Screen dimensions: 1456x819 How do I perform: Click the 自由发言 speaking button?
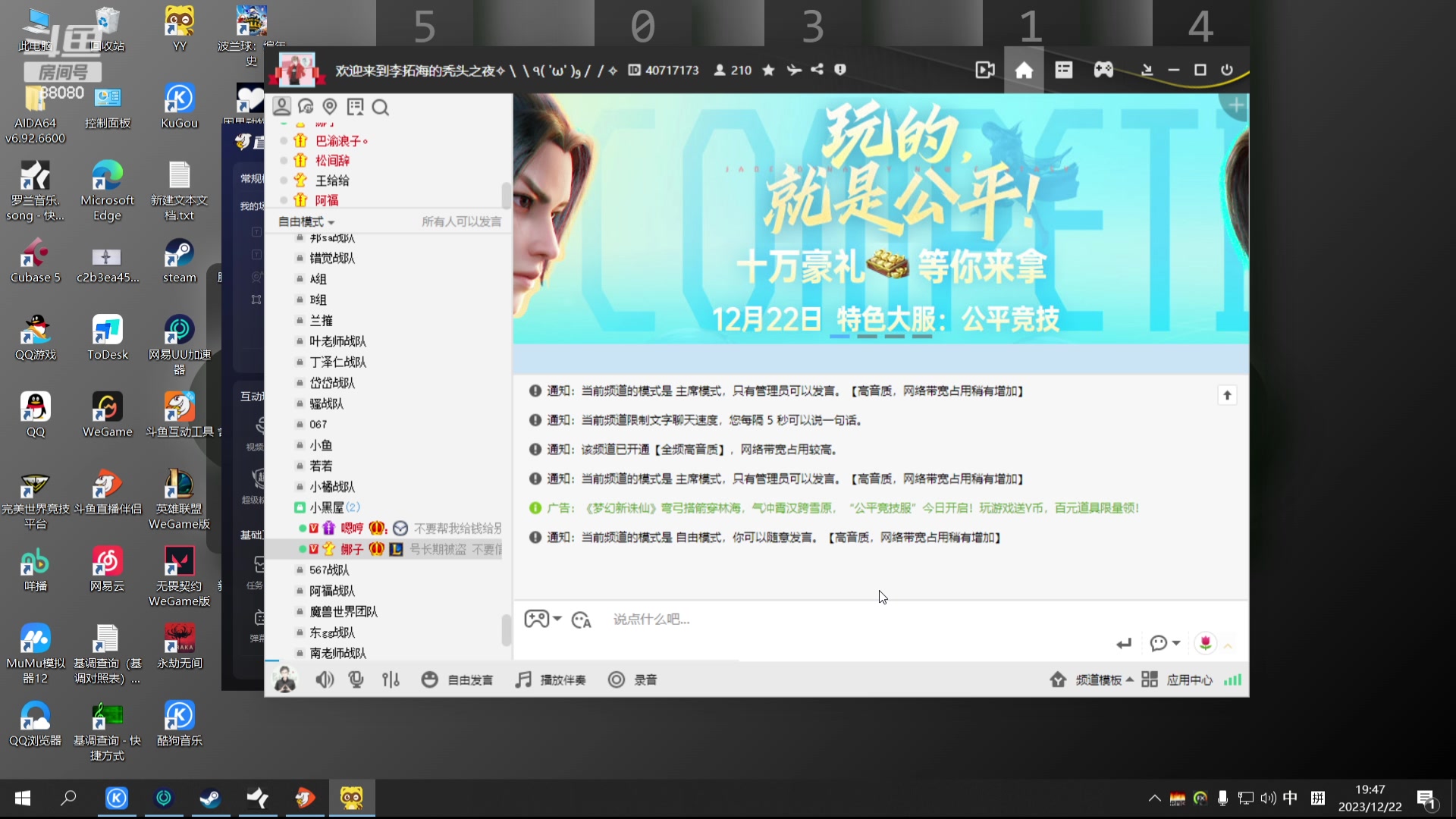pos(458,679)
